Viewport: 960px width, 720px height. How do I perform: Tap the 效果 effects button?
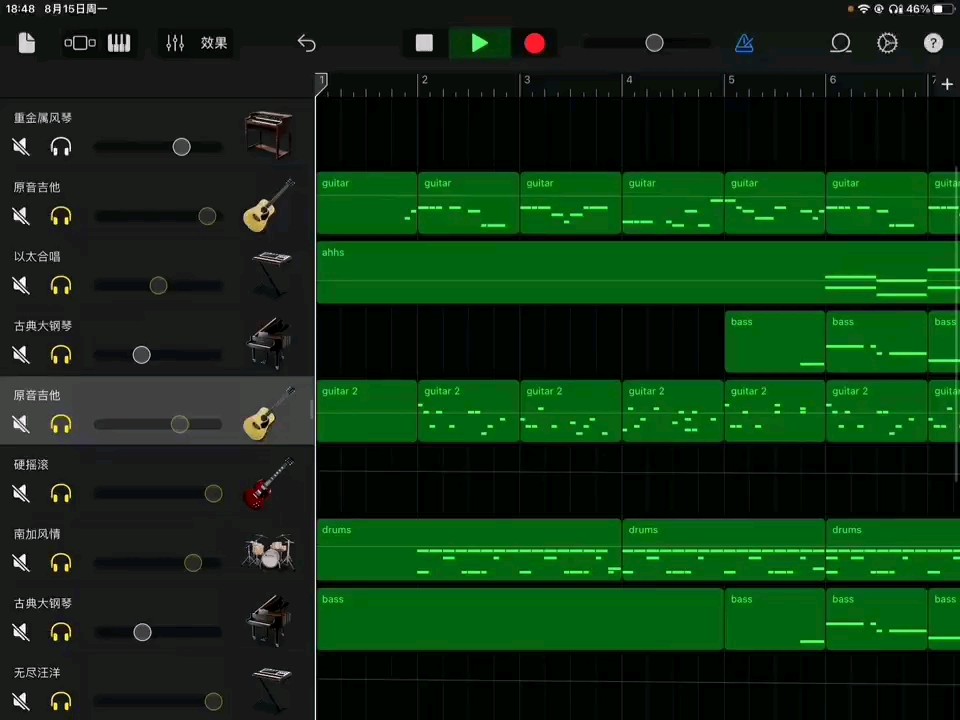(x=214, y=43)
